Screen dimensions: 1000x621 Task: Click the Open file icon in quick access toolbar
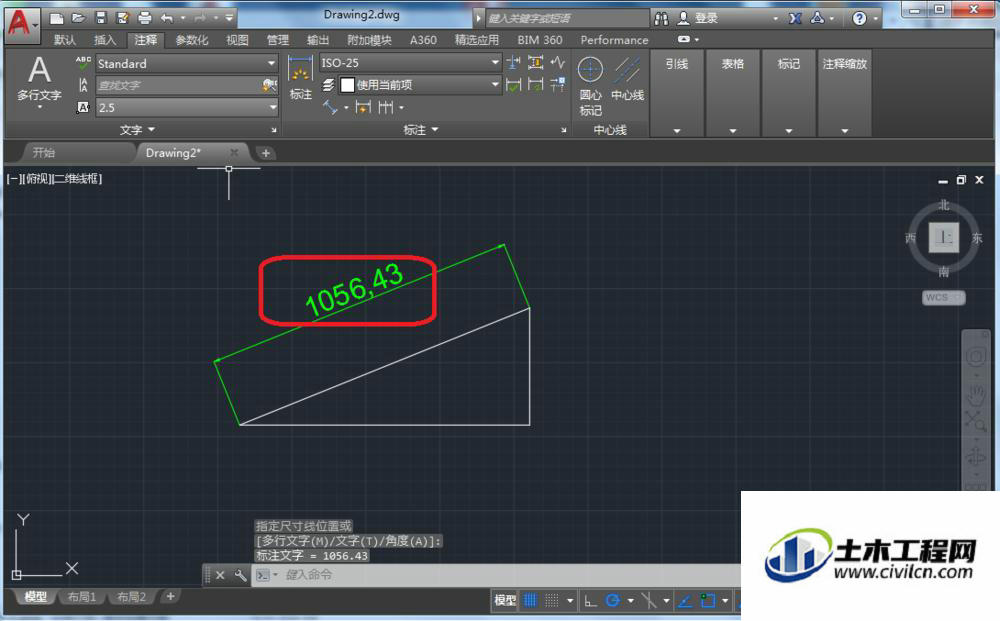click(x=78, y=18)
